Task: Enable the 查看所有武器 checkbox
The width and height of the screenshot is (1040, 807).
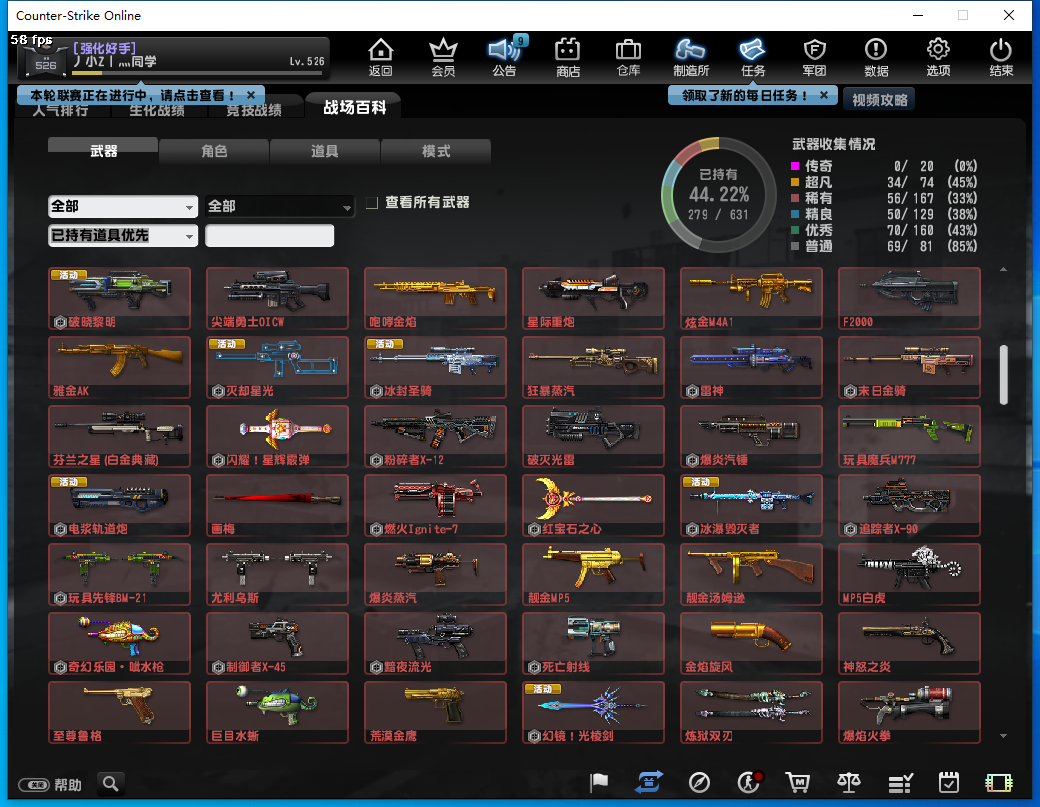Action: tap(372, 203)
